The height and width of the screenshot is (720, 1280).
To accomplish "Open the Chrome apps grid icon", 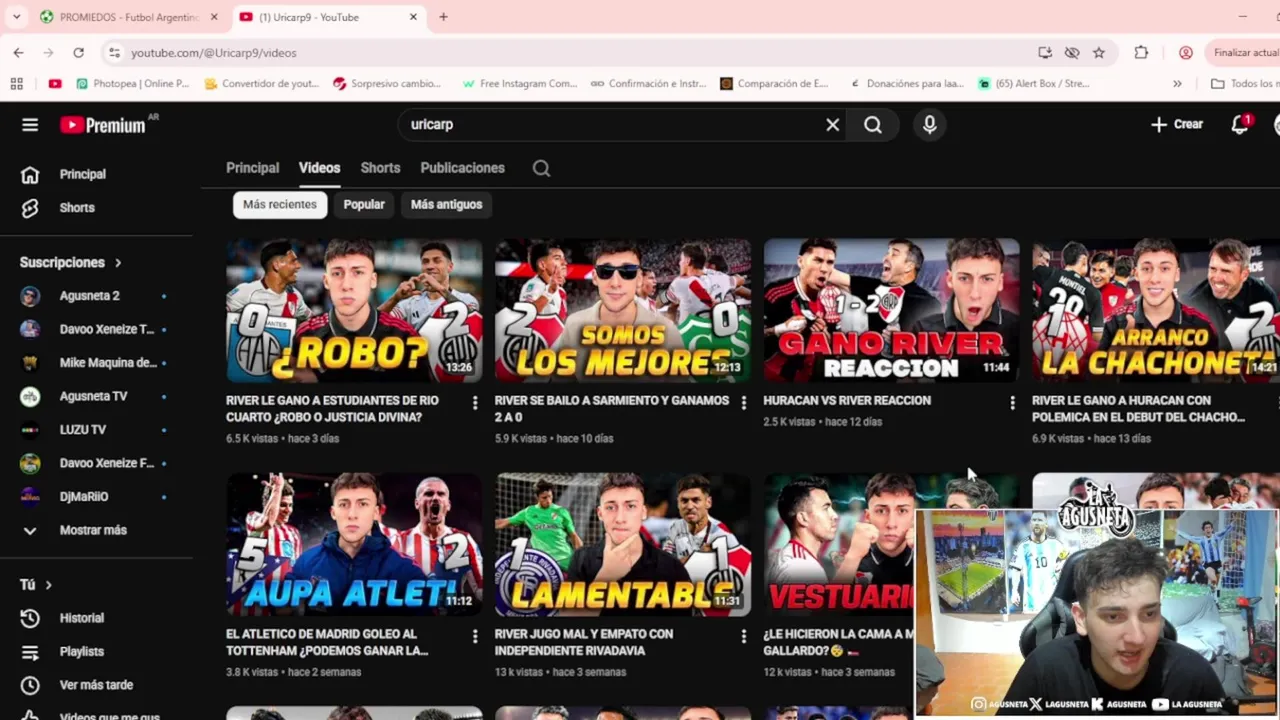I will [16, 84].
